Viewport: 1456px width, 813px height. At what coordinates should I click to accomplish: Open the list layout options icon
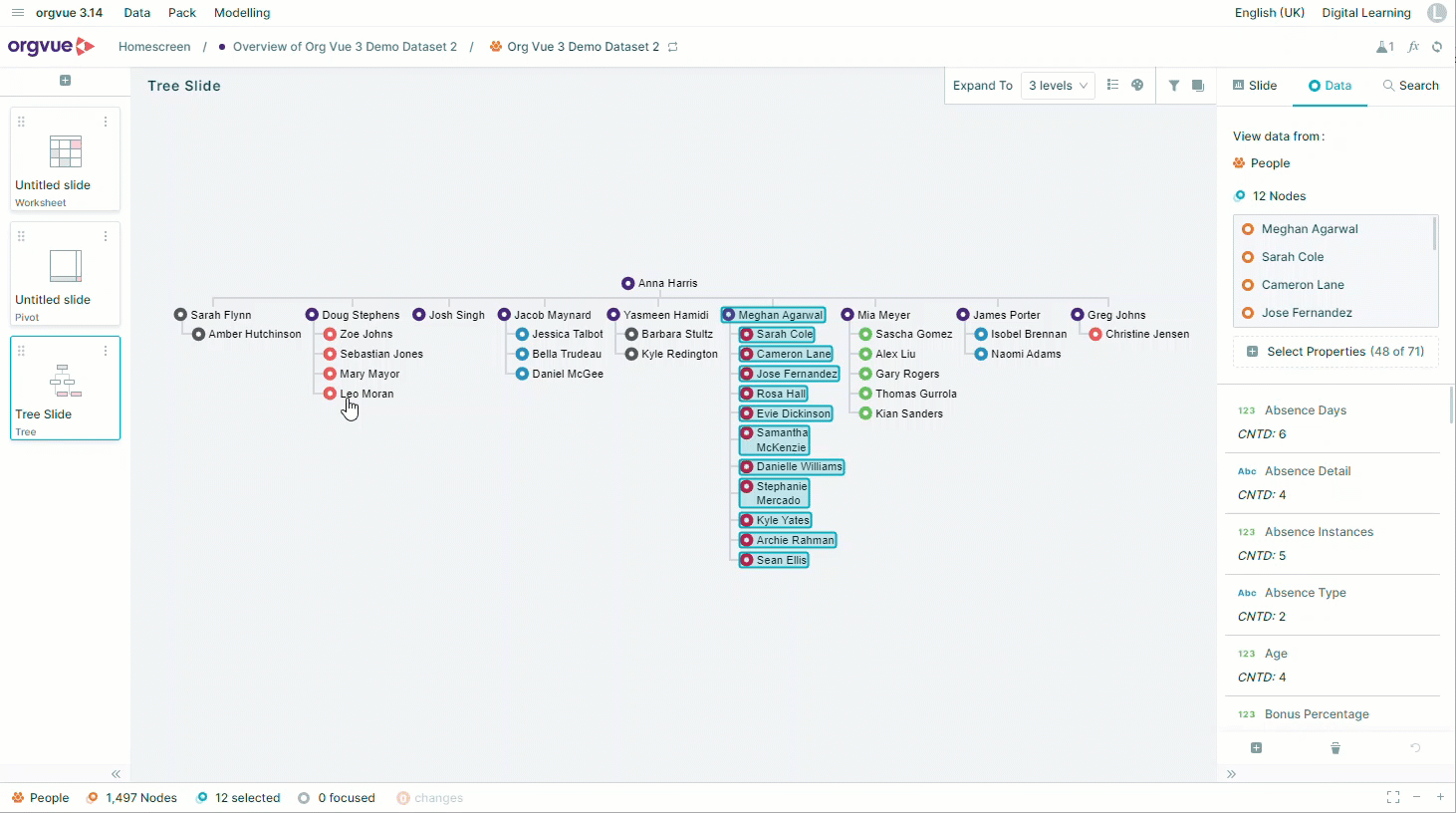tap(1113, 86)
